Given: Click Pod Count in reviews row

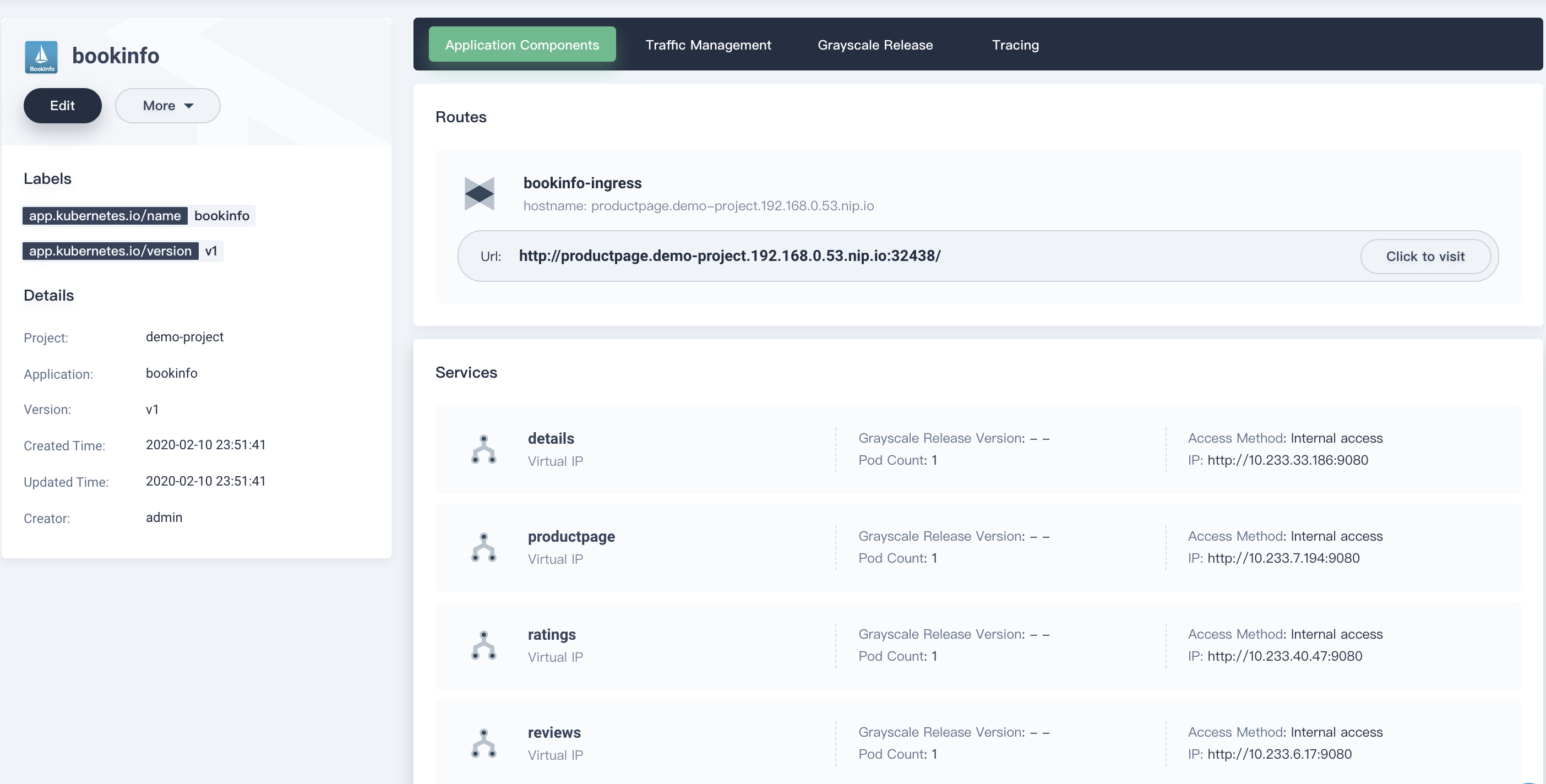Looking at the screenshot, I should 897,754.
